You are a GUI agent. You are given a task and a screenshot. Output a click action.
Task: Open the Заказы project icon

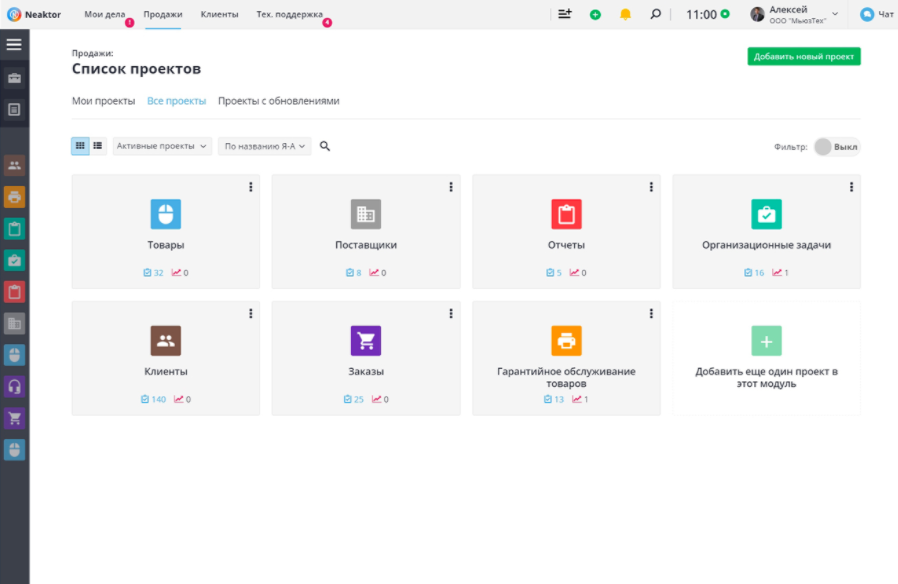tap(366, 341)
